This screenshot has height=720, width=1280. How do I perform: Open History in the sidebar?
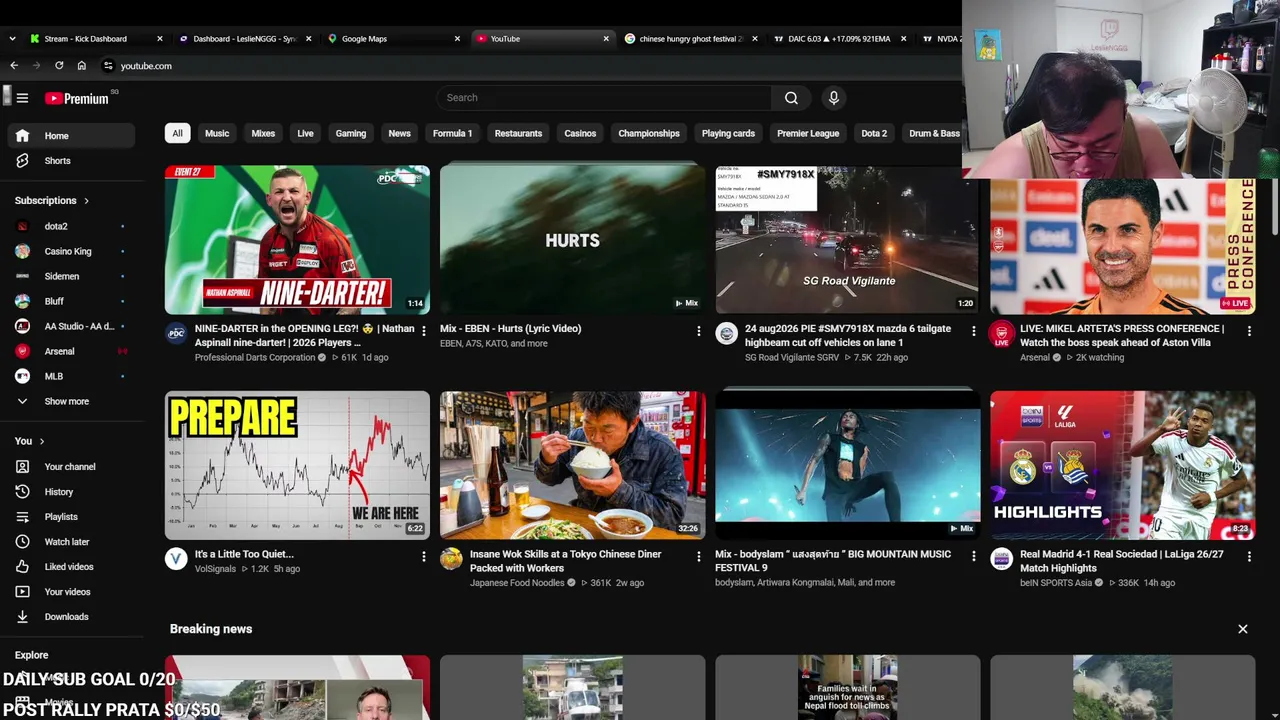point(72,492)
